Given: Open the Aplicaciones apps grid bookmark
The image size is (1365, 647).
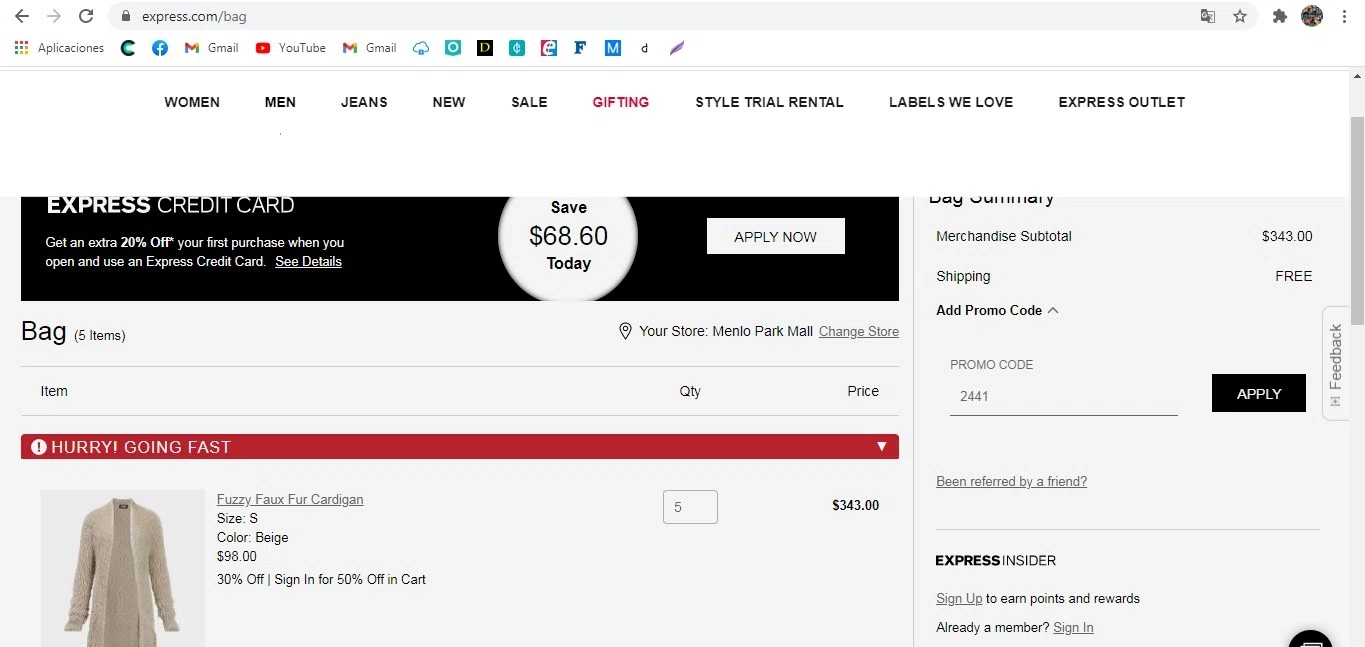Looking at the screenshot, I should pos(59,48).
